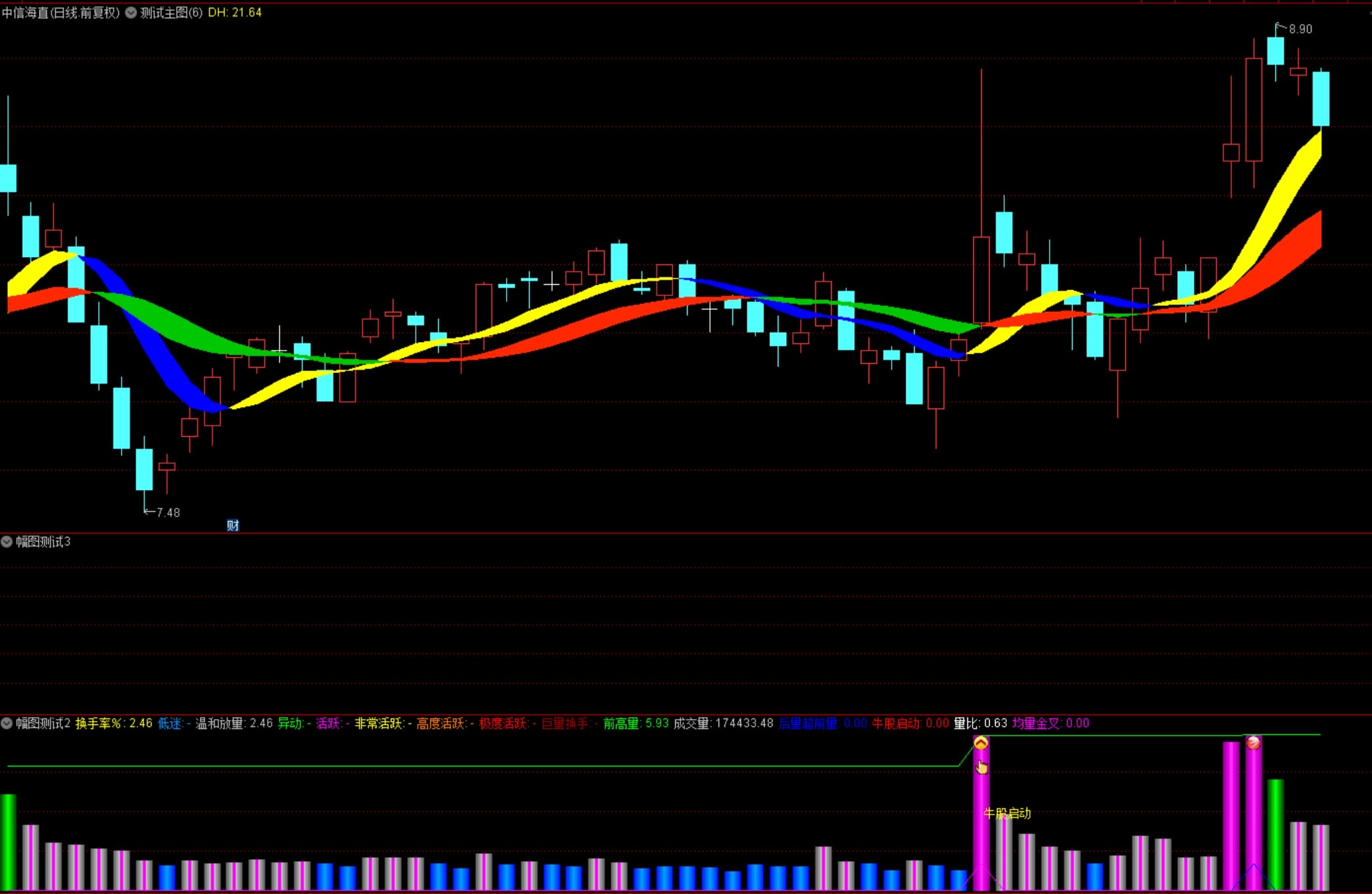Click the 中信海直(日线,前复权) stock title

tap(61, 12)
